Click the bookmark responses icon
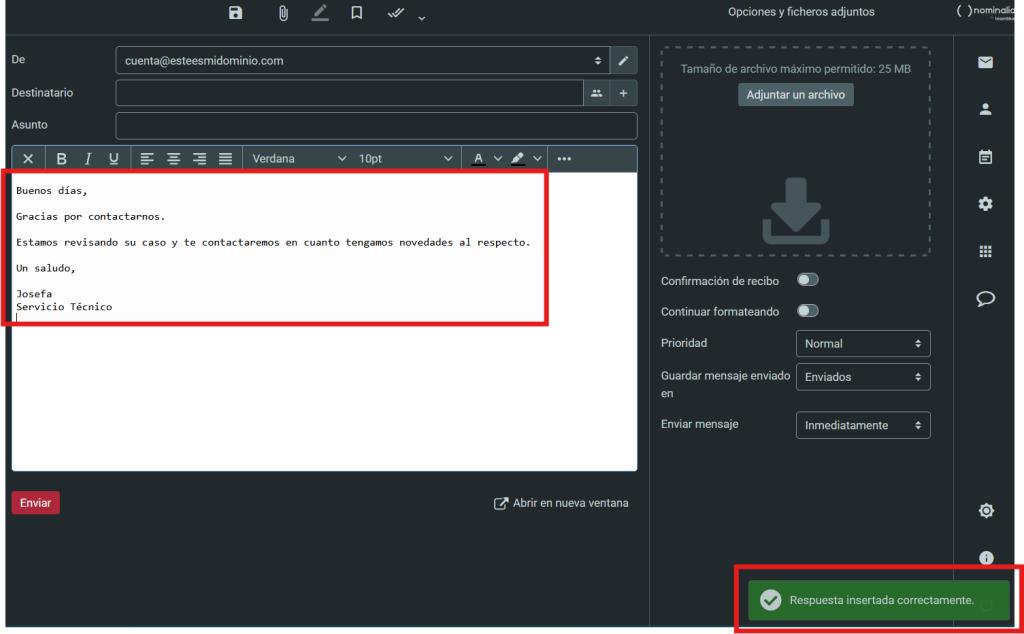The height and width of the screenshot is (634, 1024). click(x=356, y=13)
